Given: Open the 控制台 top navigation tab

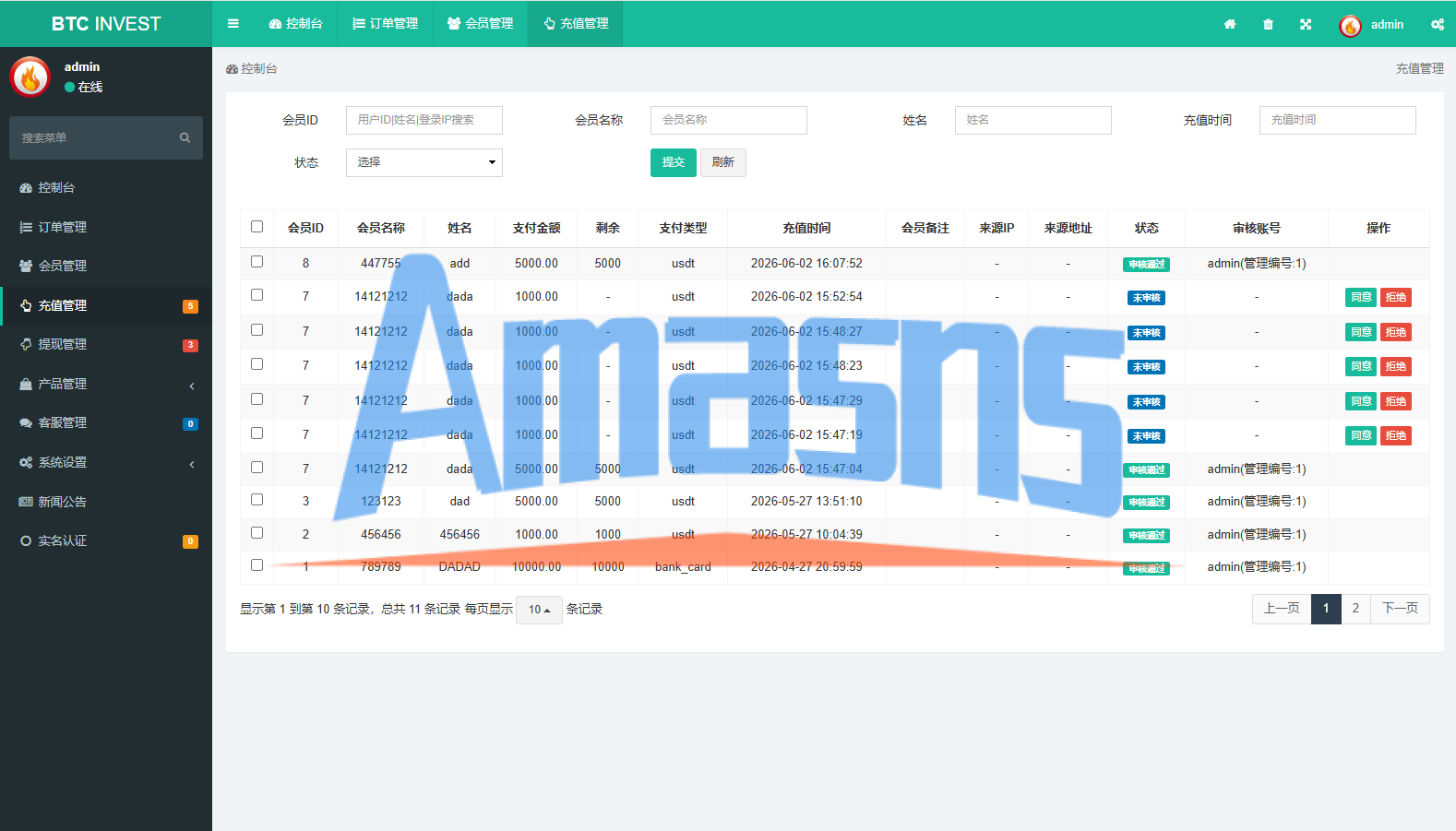Looking at the screenshot, I should coord(295,24).
